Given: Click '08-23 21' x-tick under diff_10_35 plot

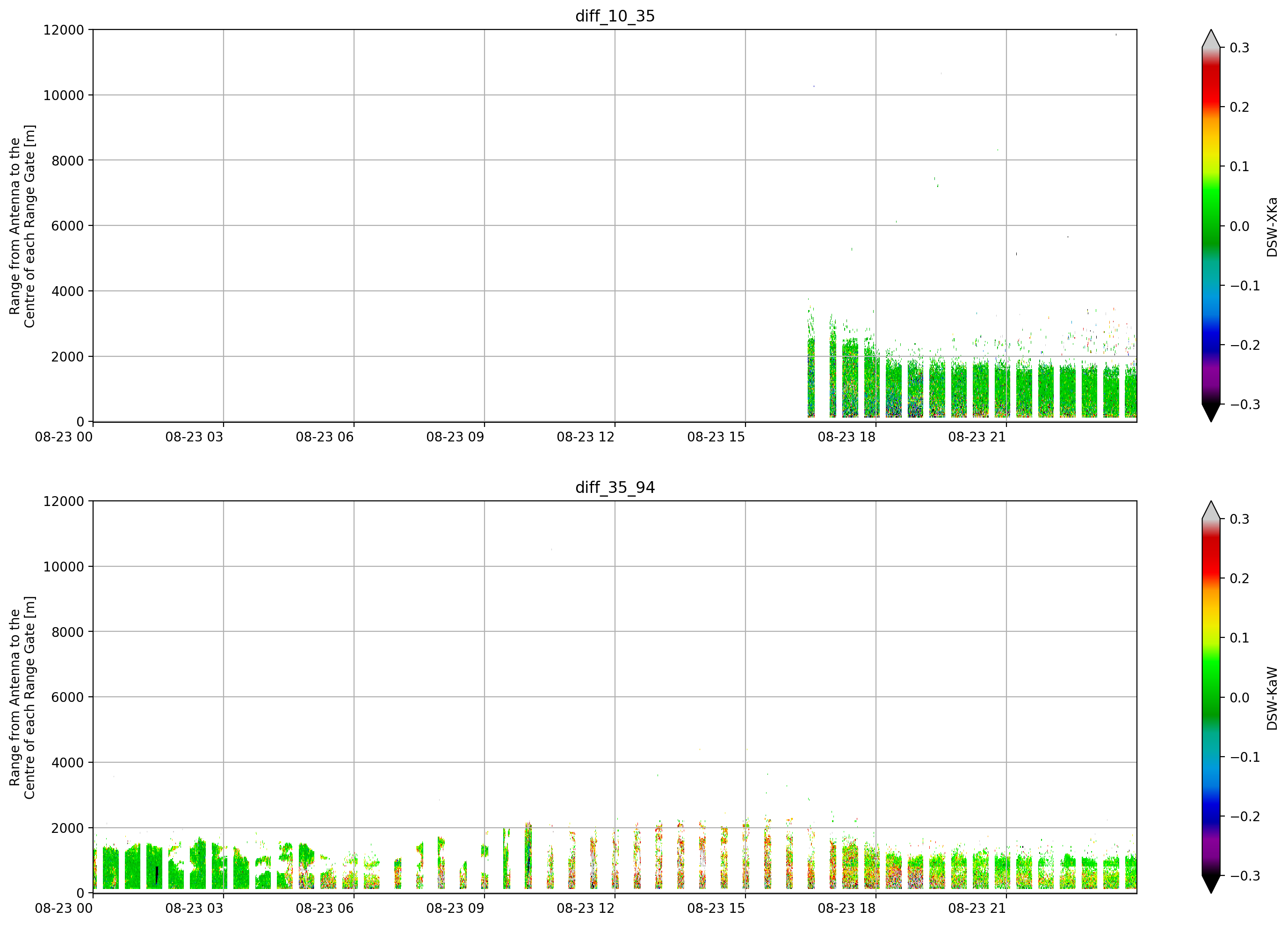Looking at the screenshot, I should 977,437.
